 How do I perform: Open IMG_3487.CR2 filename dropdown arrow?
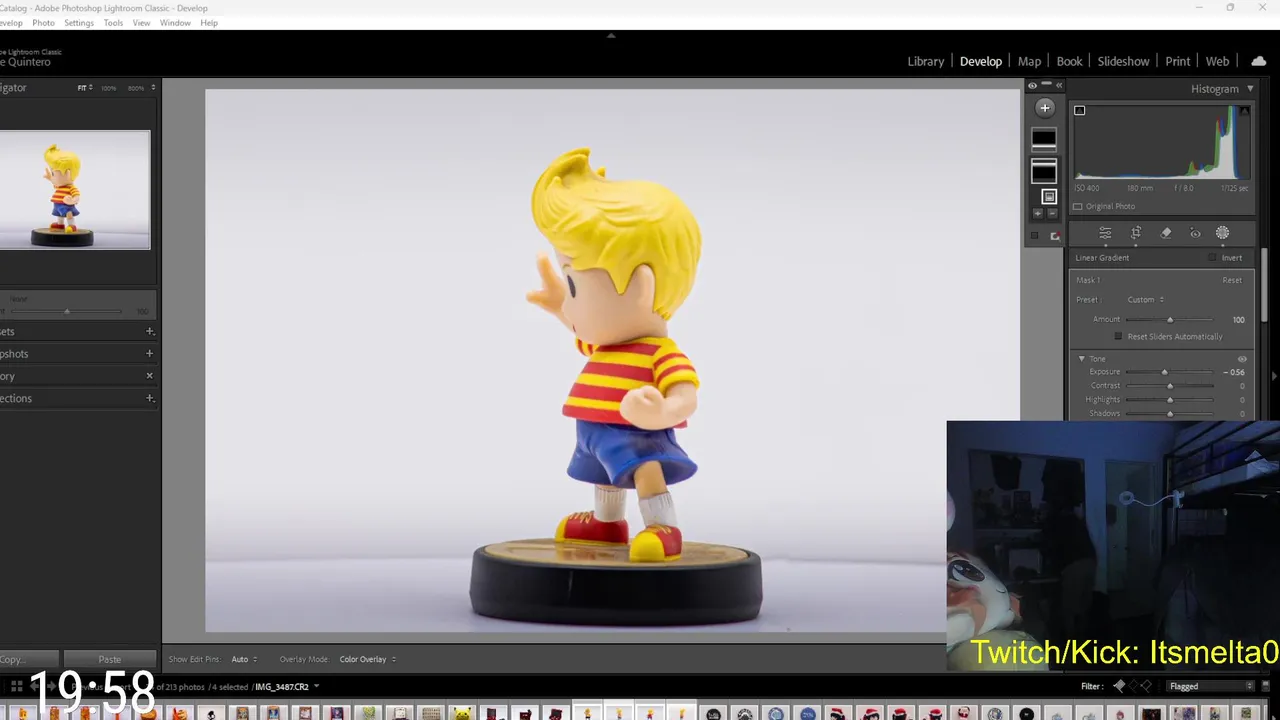(x=317, y=686)
